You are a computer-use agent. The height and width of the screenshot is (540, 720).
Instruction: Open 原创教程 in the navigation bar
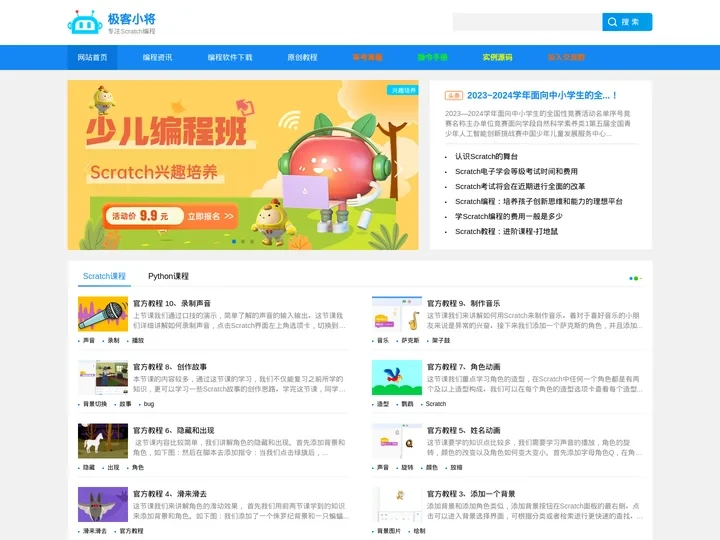[x=303, y=57]
